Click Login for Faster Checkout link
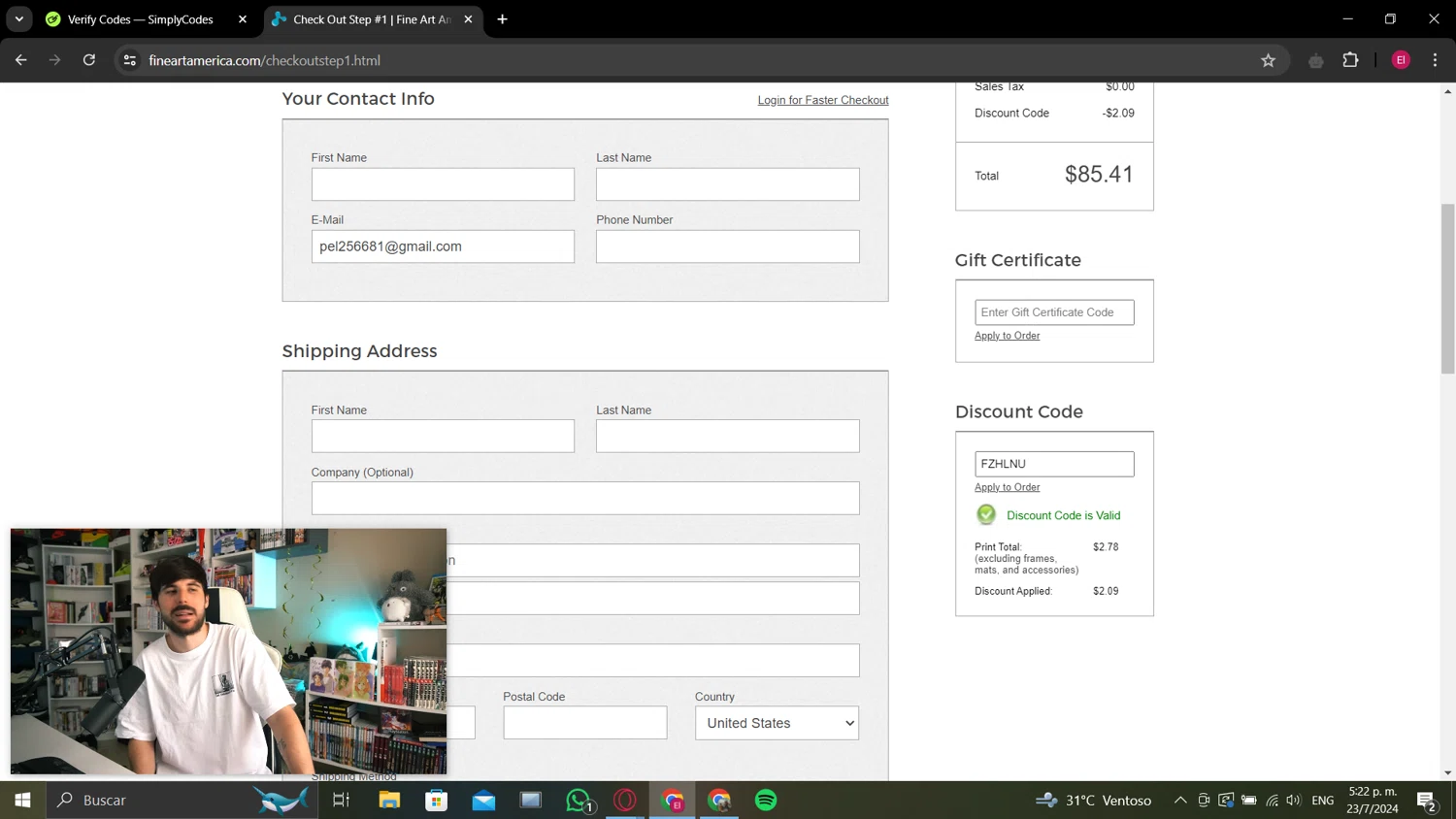Viewport: 1456px width, 819px height. tap(822, 100)
